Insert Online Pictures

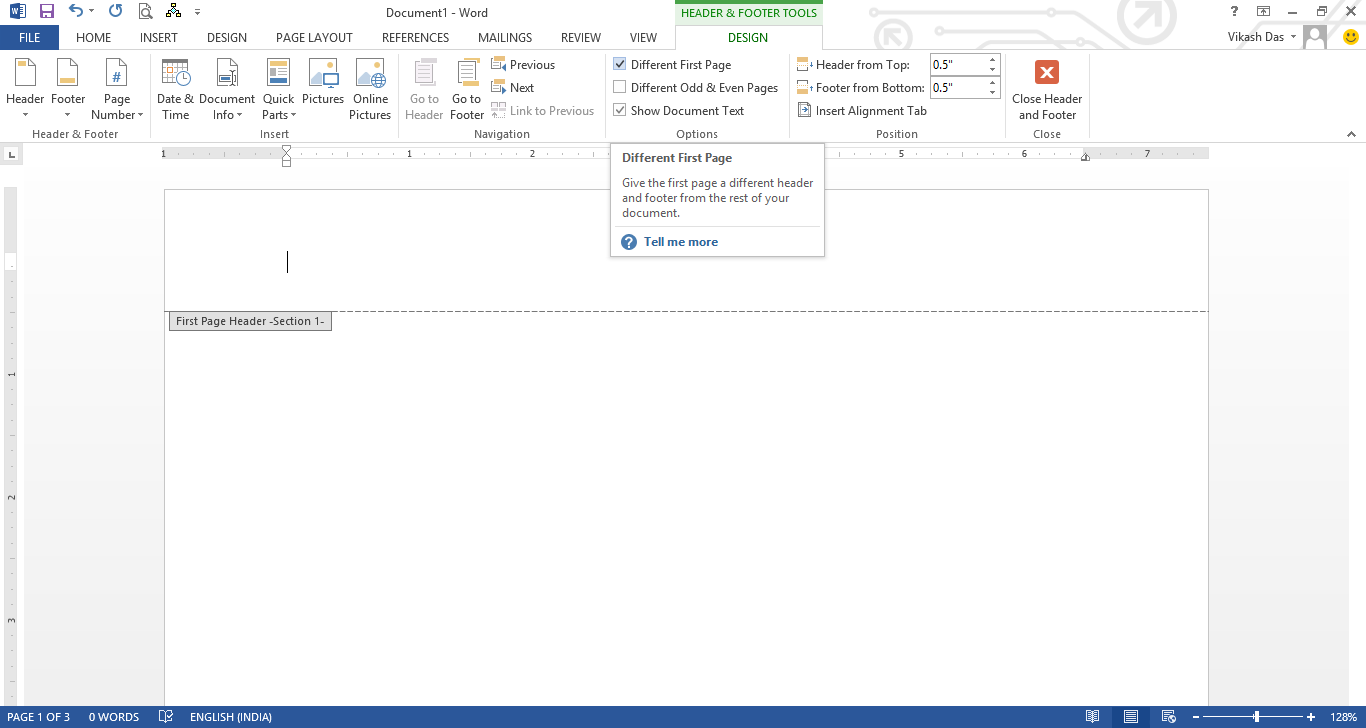point(370,89)
